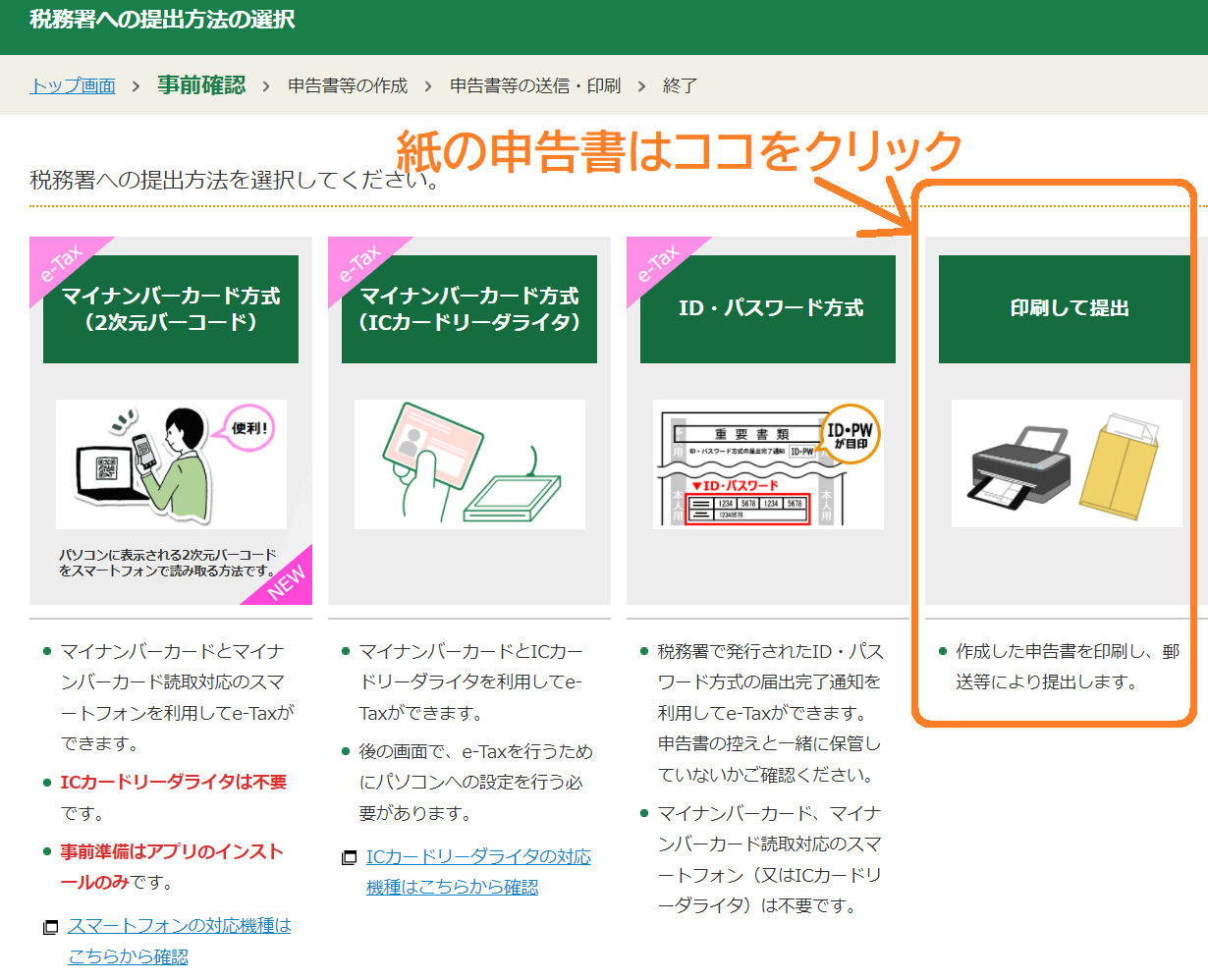Go back to トップ画面 via breadcrumb
Image resolution: width=1208 pixels, height=980 pixels.
(x=73, y=86)
